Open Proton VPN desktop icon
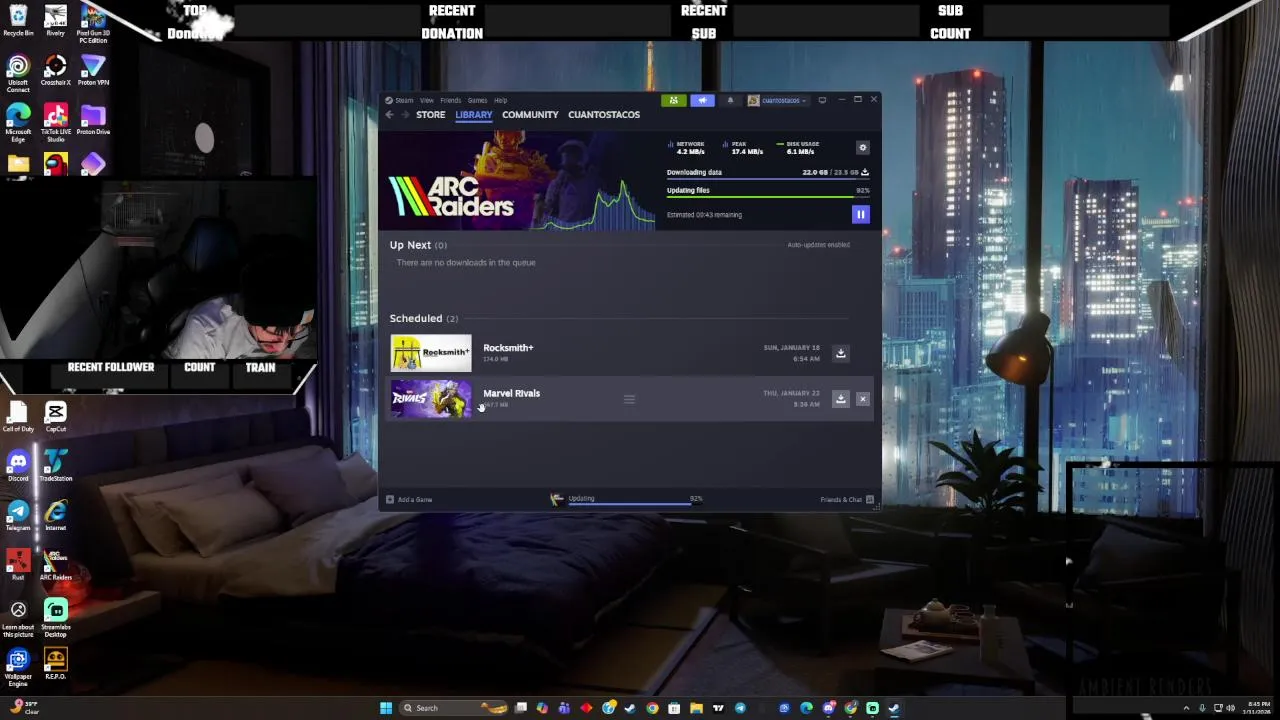Image resolution: width=1280 pixels, height=720 pixels. point(93,70)
